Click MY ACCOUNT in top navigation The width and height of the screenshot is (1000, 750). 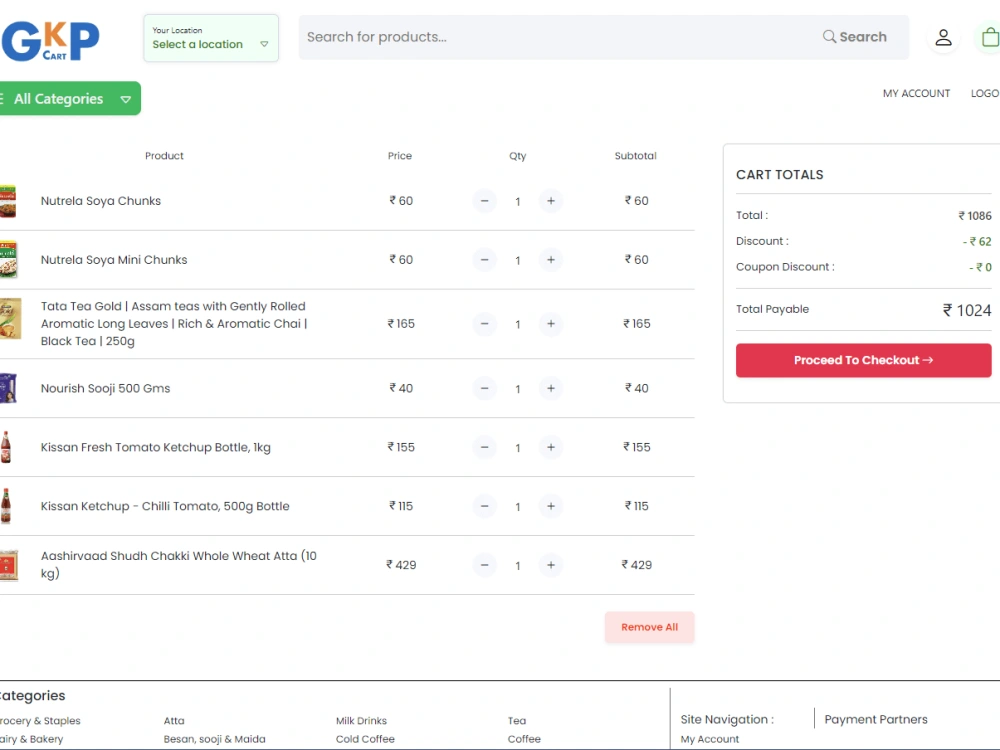(916, 93)
